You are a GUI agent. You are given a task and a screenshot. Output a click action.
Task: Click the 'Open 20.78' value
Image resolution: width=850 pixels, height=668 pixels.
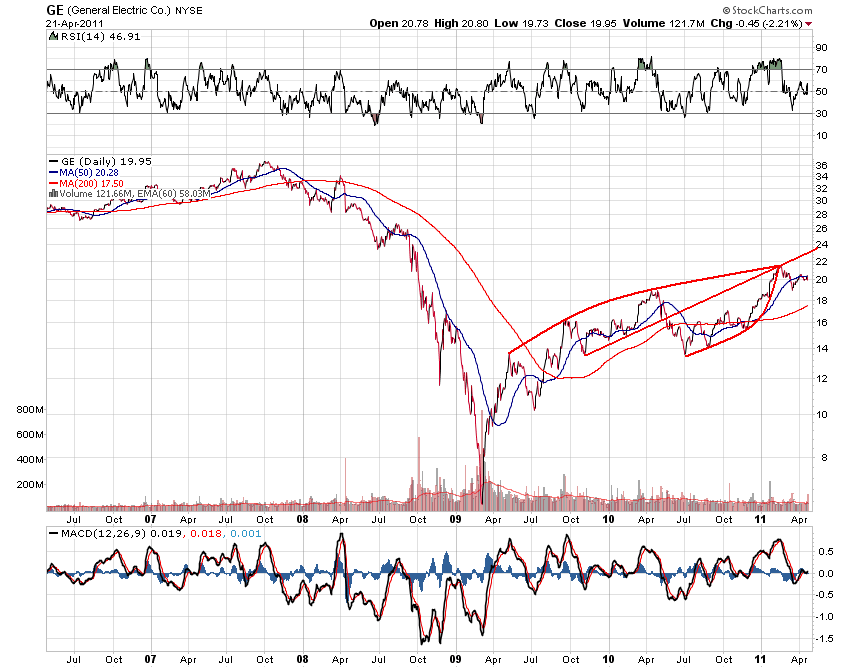point(399,23)
